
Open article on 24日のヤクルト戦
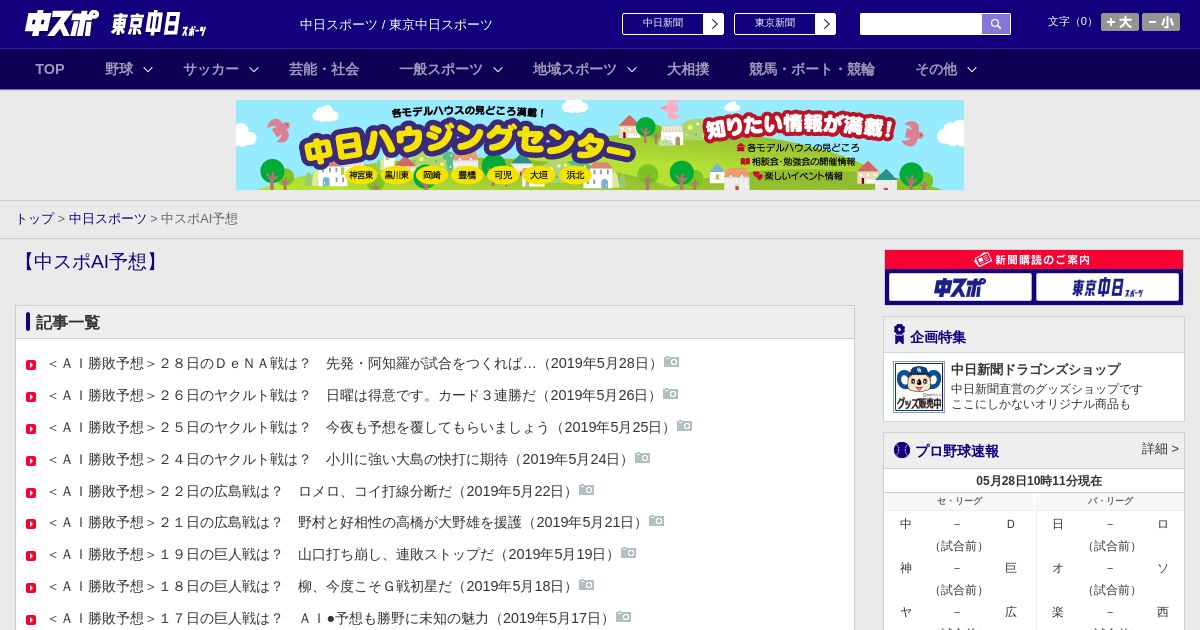click(x=340, y=459)
